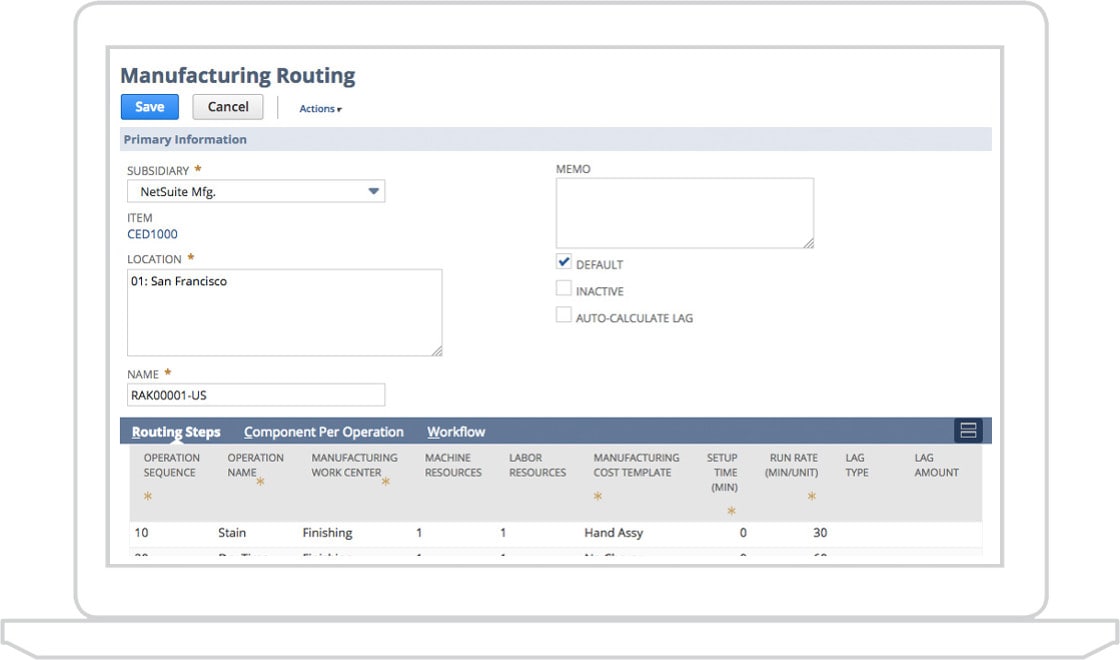Open the Subsidiary NetSuite Mfg. dropdown
The image size is (1120, 660).
click(x=256, y=191)
